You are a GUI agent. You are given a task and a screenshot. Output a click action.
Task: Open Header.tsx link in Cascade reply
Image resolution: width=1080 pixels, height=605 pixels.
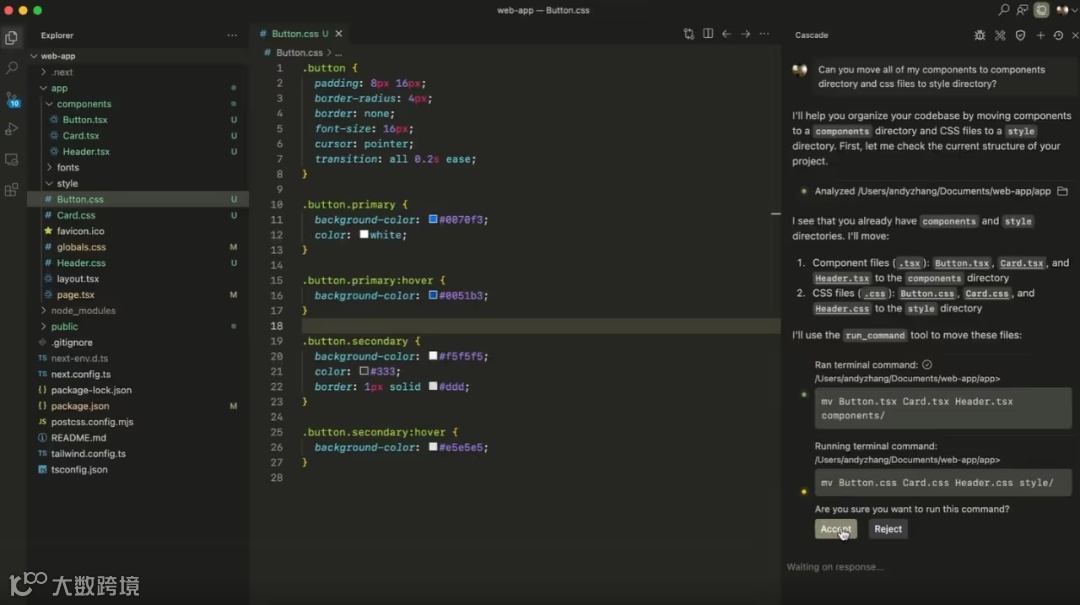click(x=842, y=278)
